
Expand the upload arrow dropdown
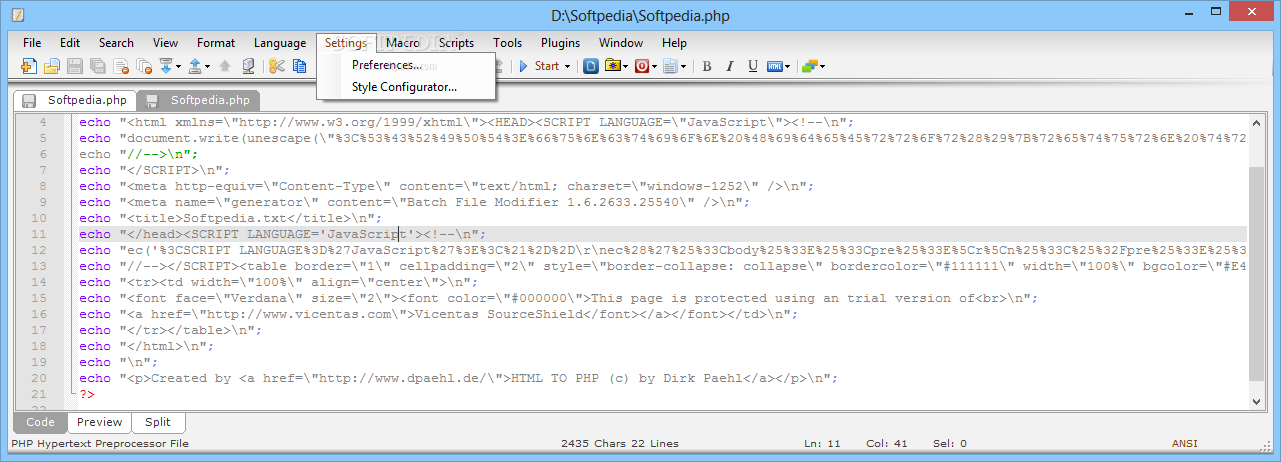tap(207, 67)
